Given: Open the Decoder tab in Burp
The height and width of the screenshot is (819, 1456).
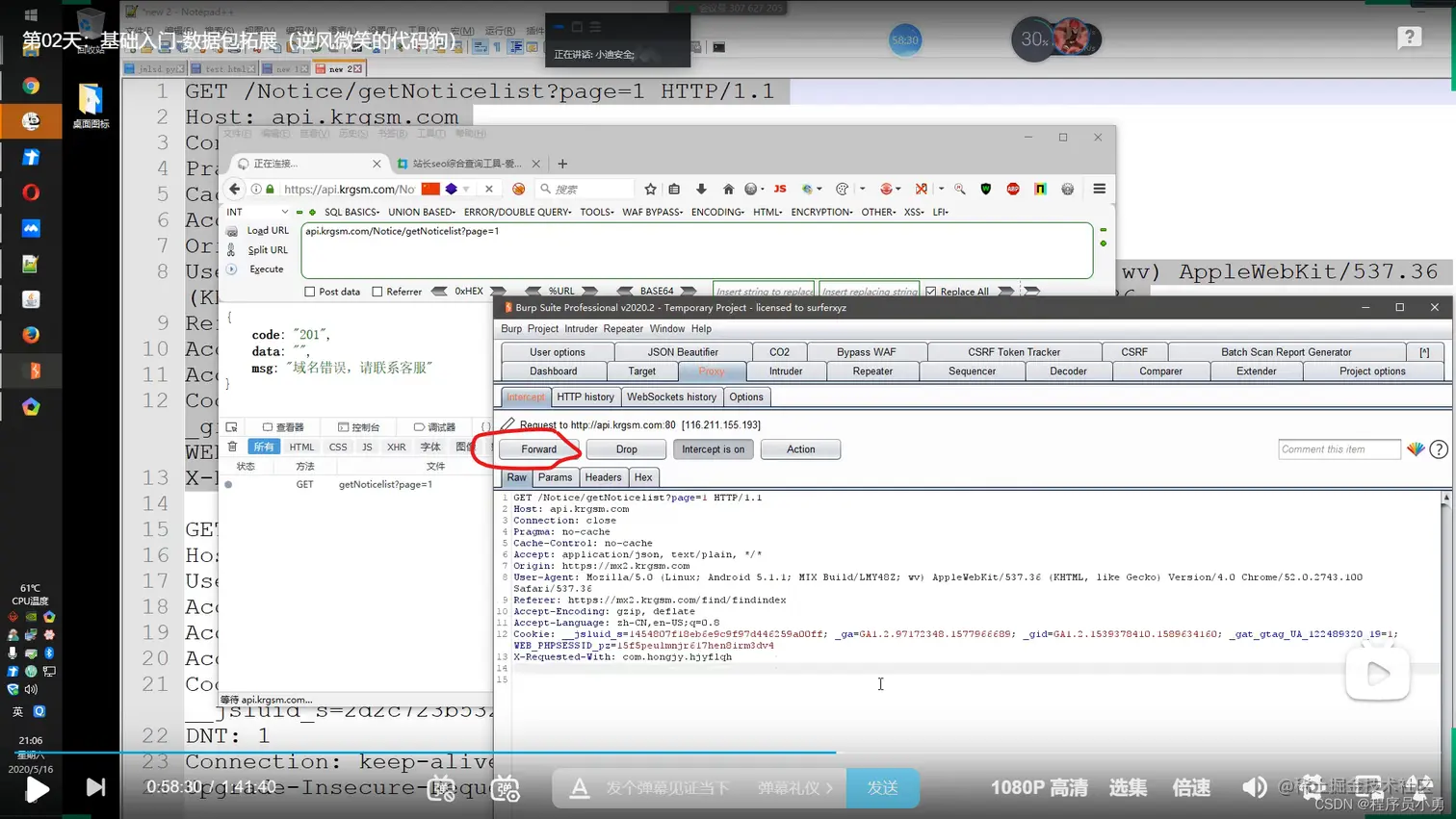Looking at the screenshot, I should (x=1068, y=371).
